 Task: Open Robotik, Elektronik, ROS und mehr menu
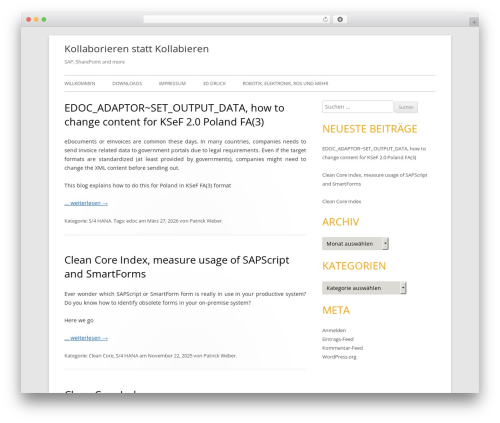click(x=285, y=83)
